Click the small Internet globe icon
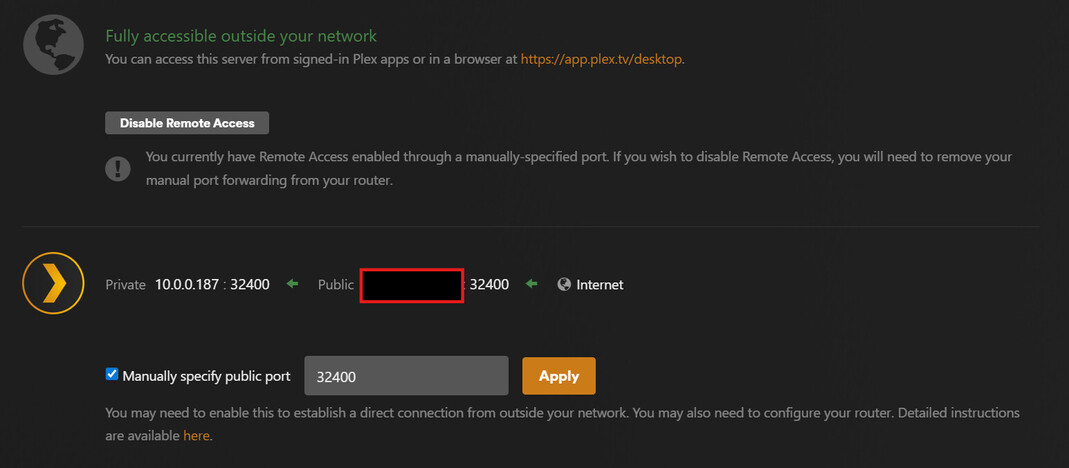 564,285
